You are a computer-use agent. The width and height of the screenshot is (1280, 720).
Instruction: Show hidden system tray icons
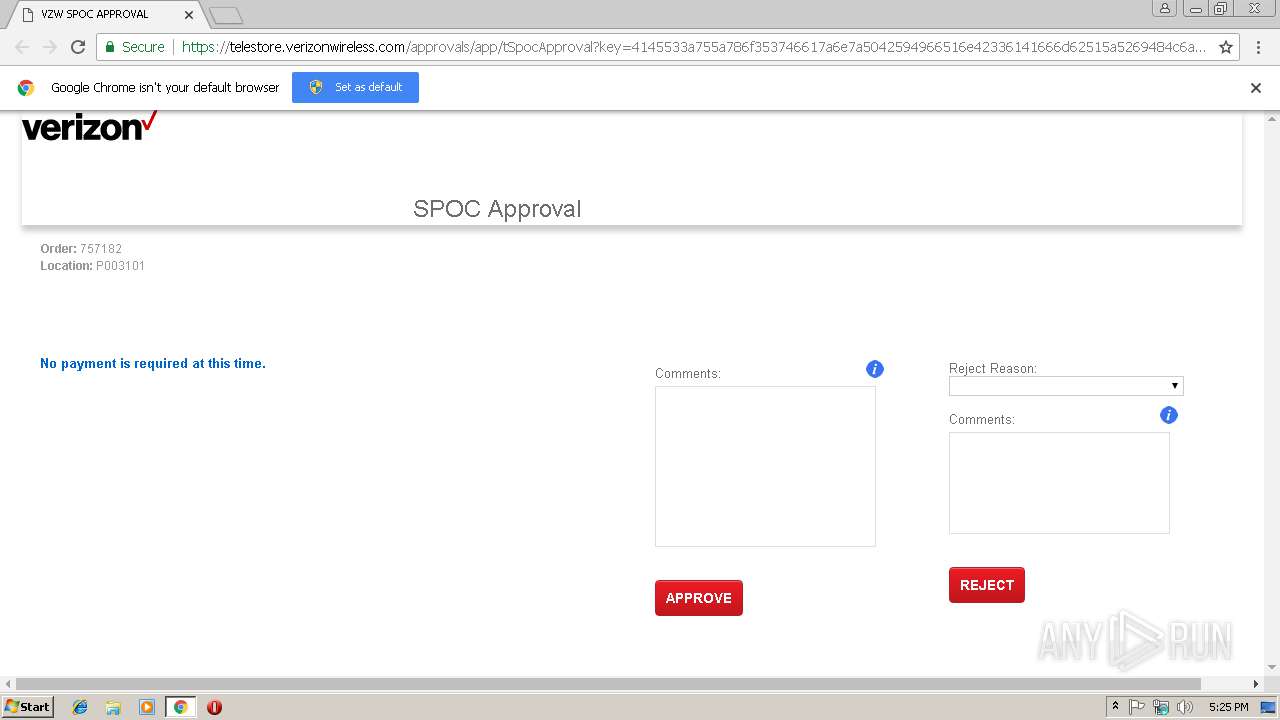[x=1116, y=707]
